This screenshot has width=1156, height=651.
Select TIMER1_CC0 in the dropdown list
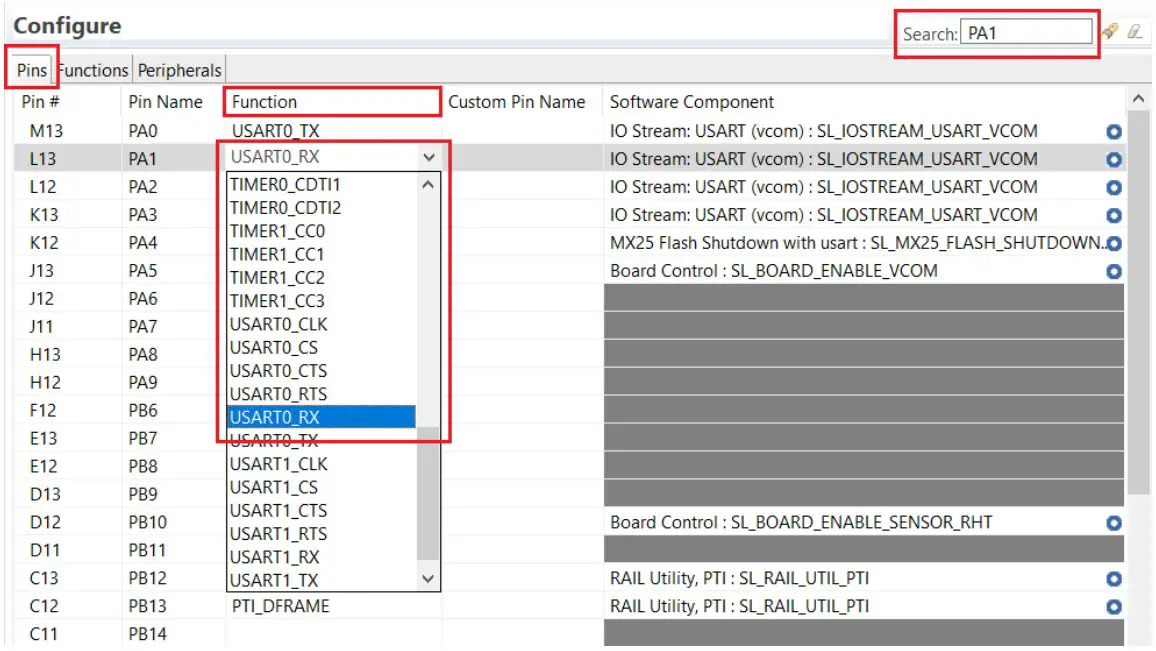pos(321,231)
